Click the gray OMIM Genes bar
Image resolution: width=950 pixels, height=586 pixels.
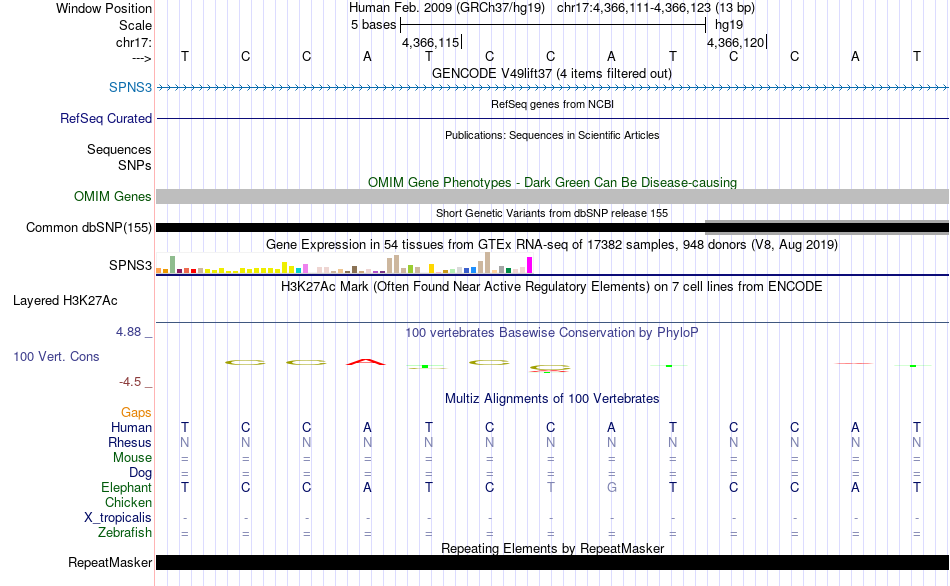point(552,196)
